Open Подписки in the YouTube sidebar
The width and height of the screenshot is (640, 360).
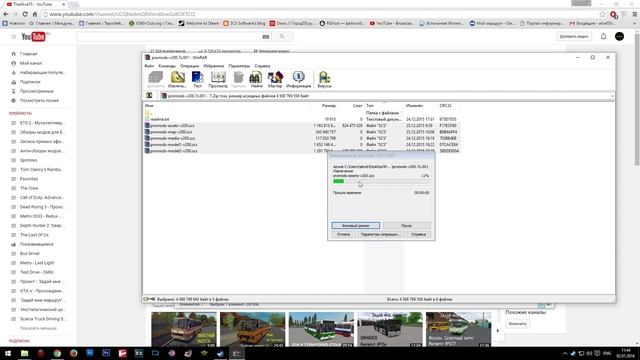(x=30, y=82)
